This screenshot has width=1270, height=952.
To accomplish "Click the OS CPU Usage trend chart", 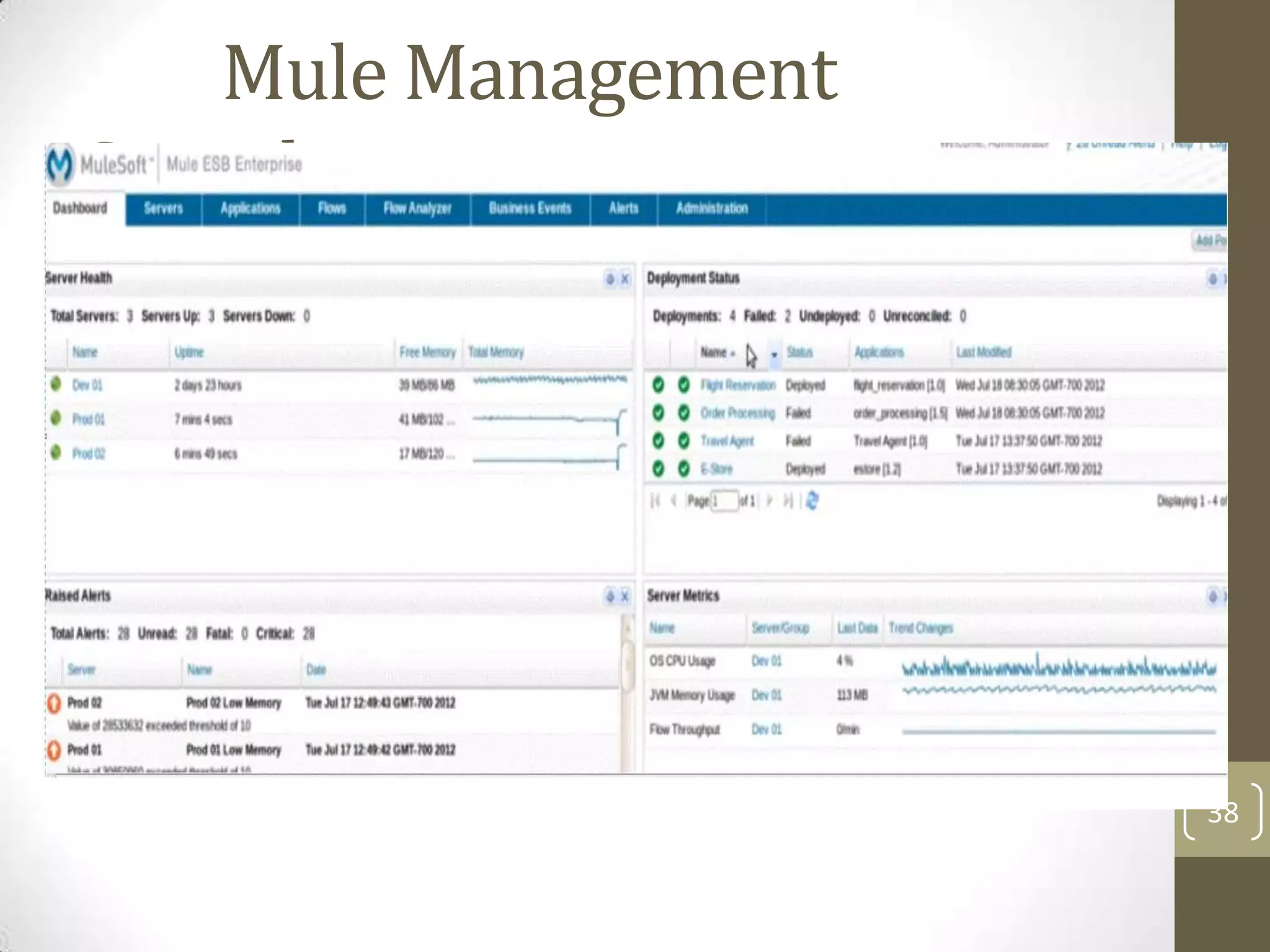I will tap(1059, 666).
